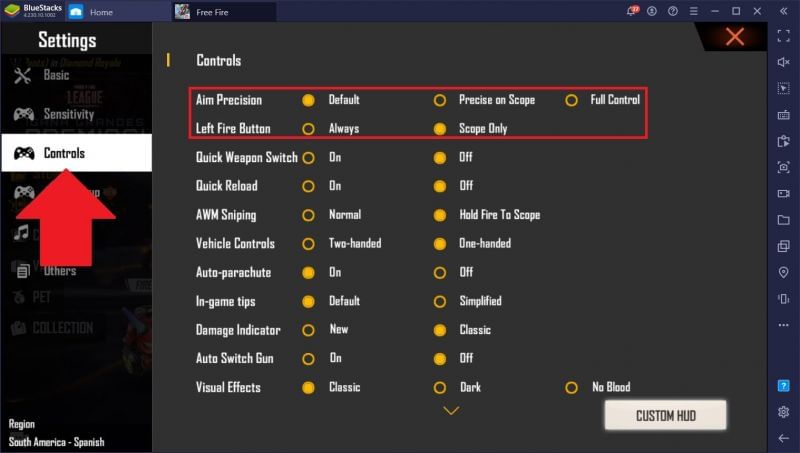Image resolution: width=800 pixels, height=453 pixels.
Task: Select Full Control for Aim Precision
Action: click(x=573, y=100)
